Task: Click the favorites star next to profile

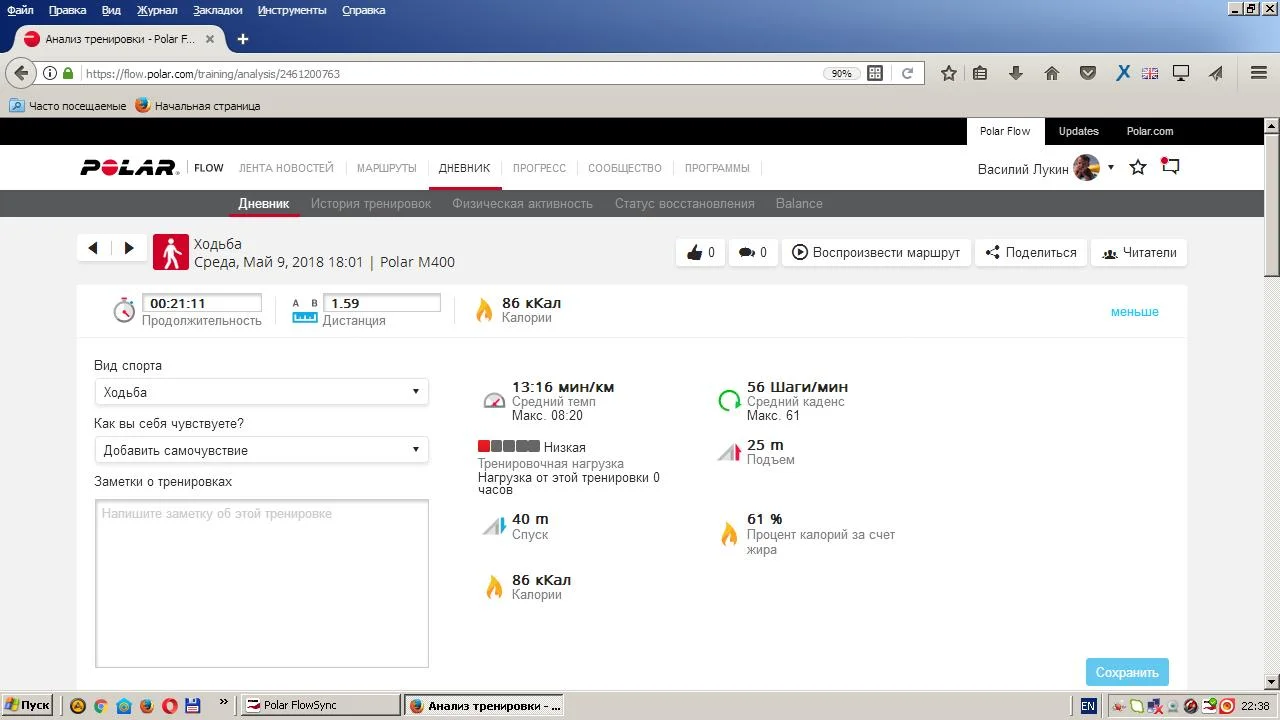Action: click(x=1138, y=167)
